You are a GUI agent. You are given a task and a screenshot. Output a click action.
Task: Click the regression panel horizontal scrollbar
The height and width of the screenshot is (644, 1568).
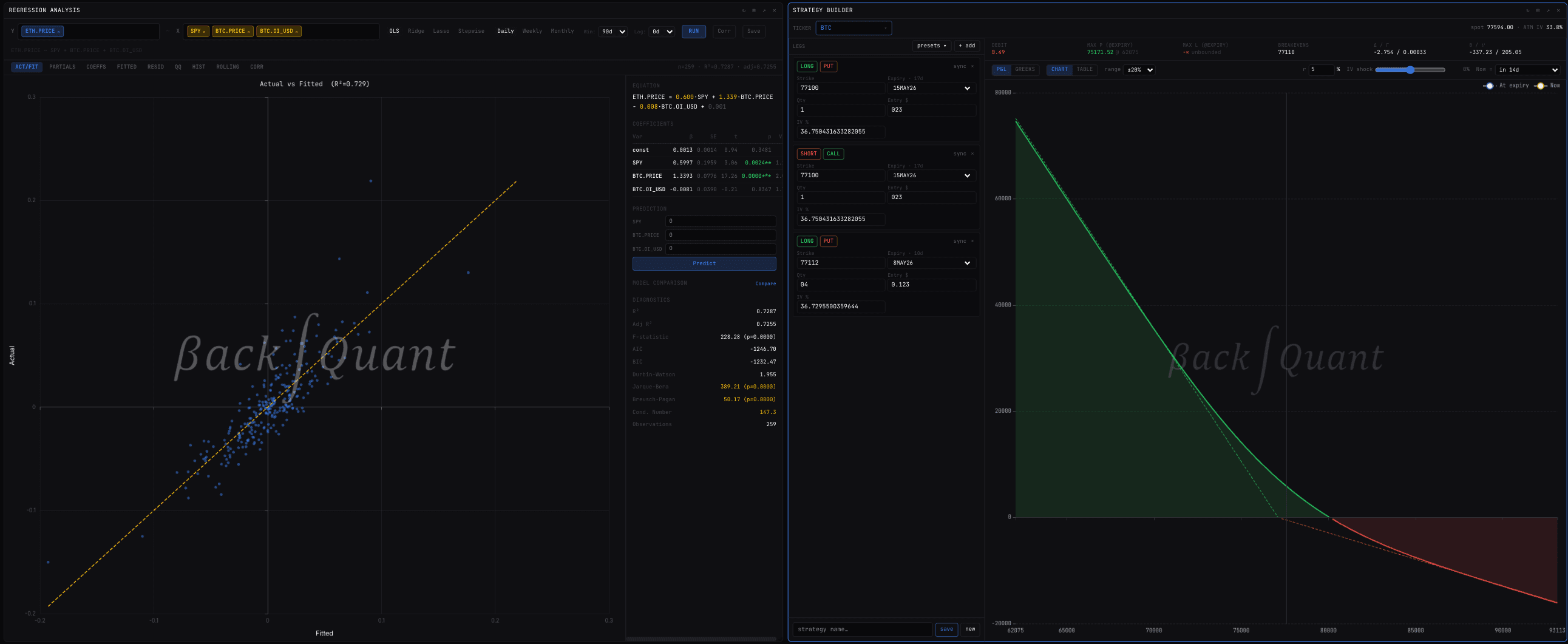point(701,639)
